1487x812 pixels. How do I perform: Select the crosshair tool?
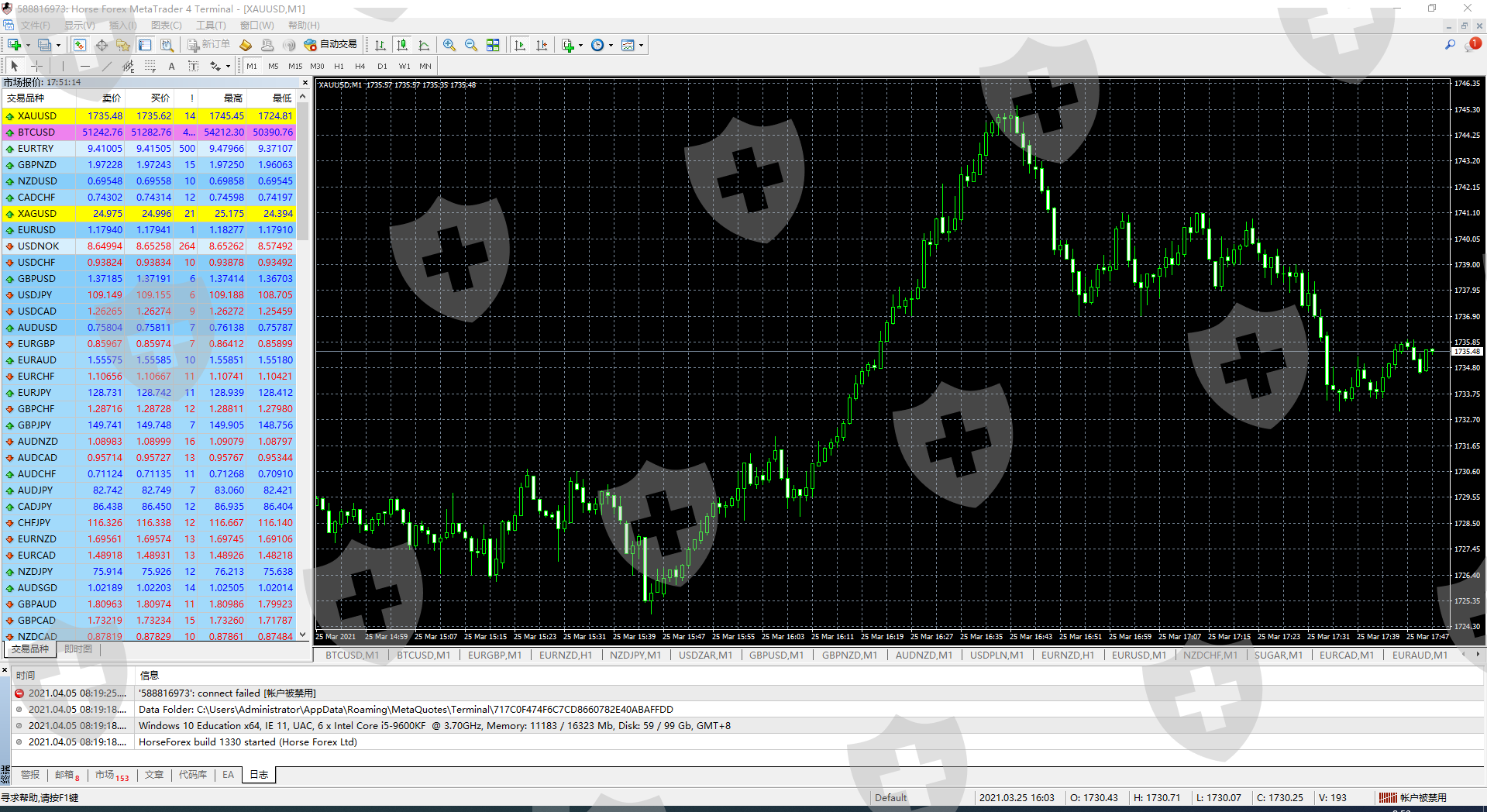coord(36,67)
